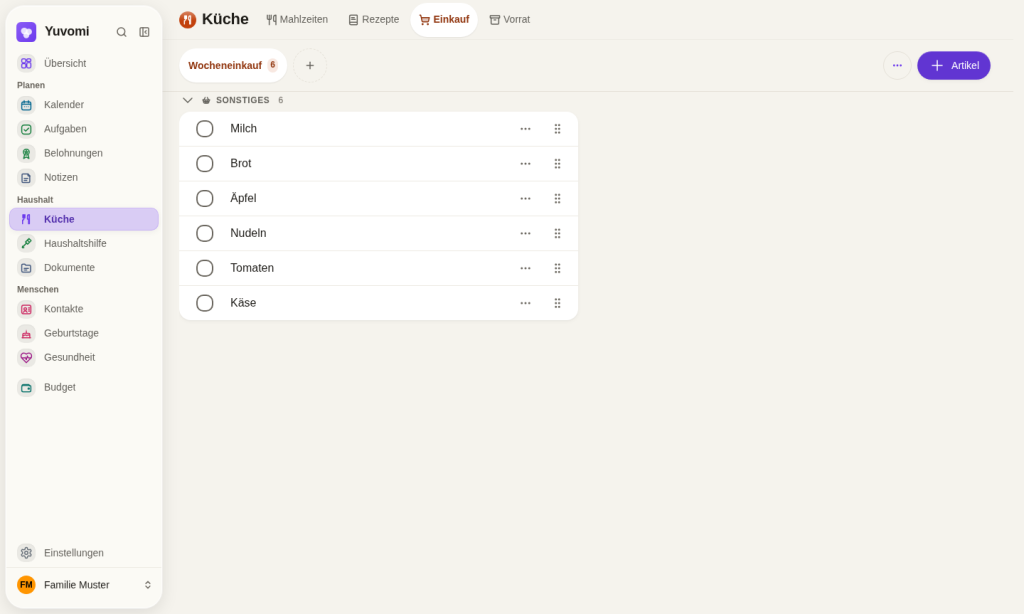The height and width of the screenshot is (614, 1024).
Task: Tick the Käse checkbox
Action: pos(205,303)
